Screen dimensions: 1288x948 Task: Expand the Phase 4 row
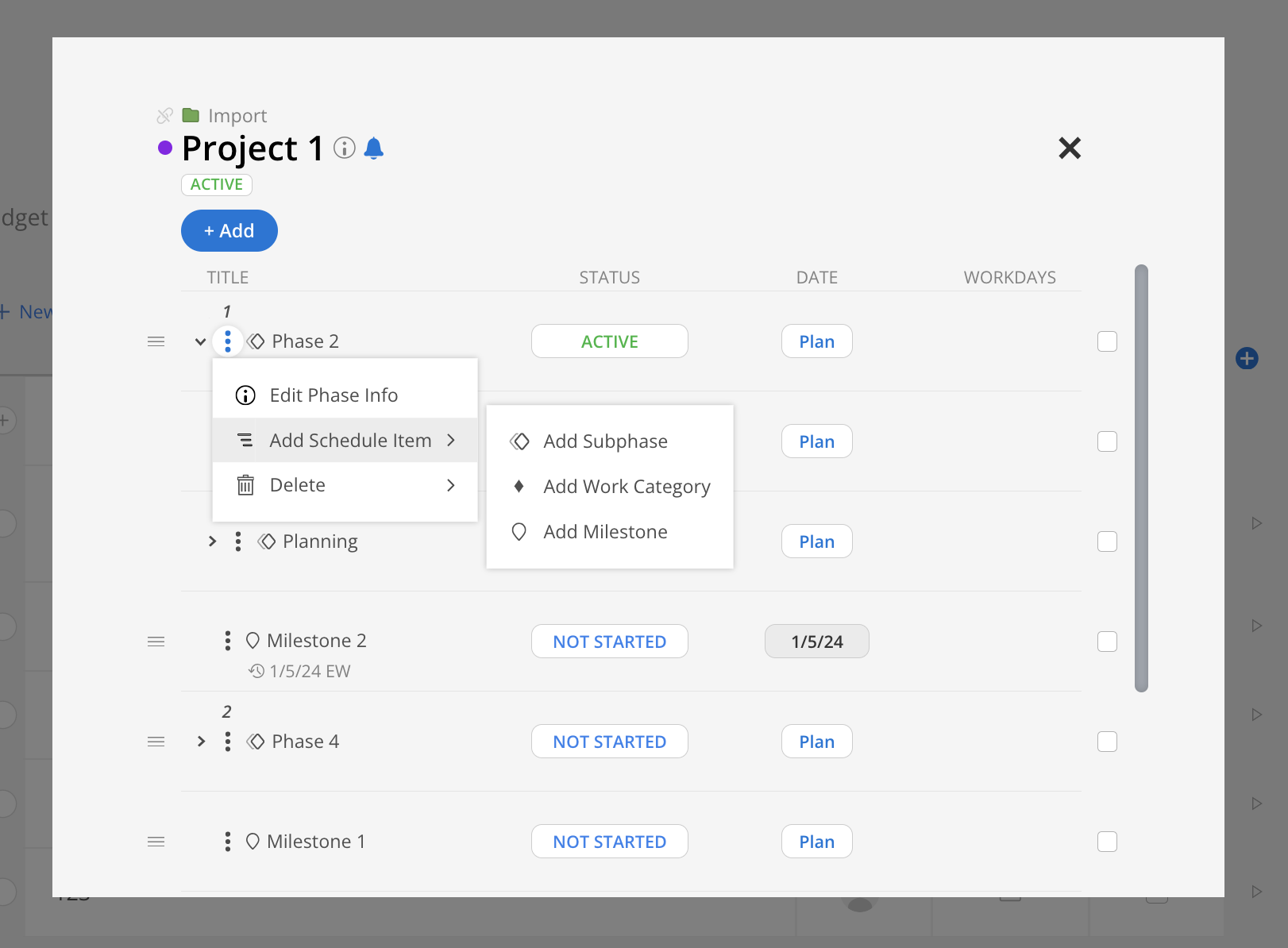coord(200,741)
